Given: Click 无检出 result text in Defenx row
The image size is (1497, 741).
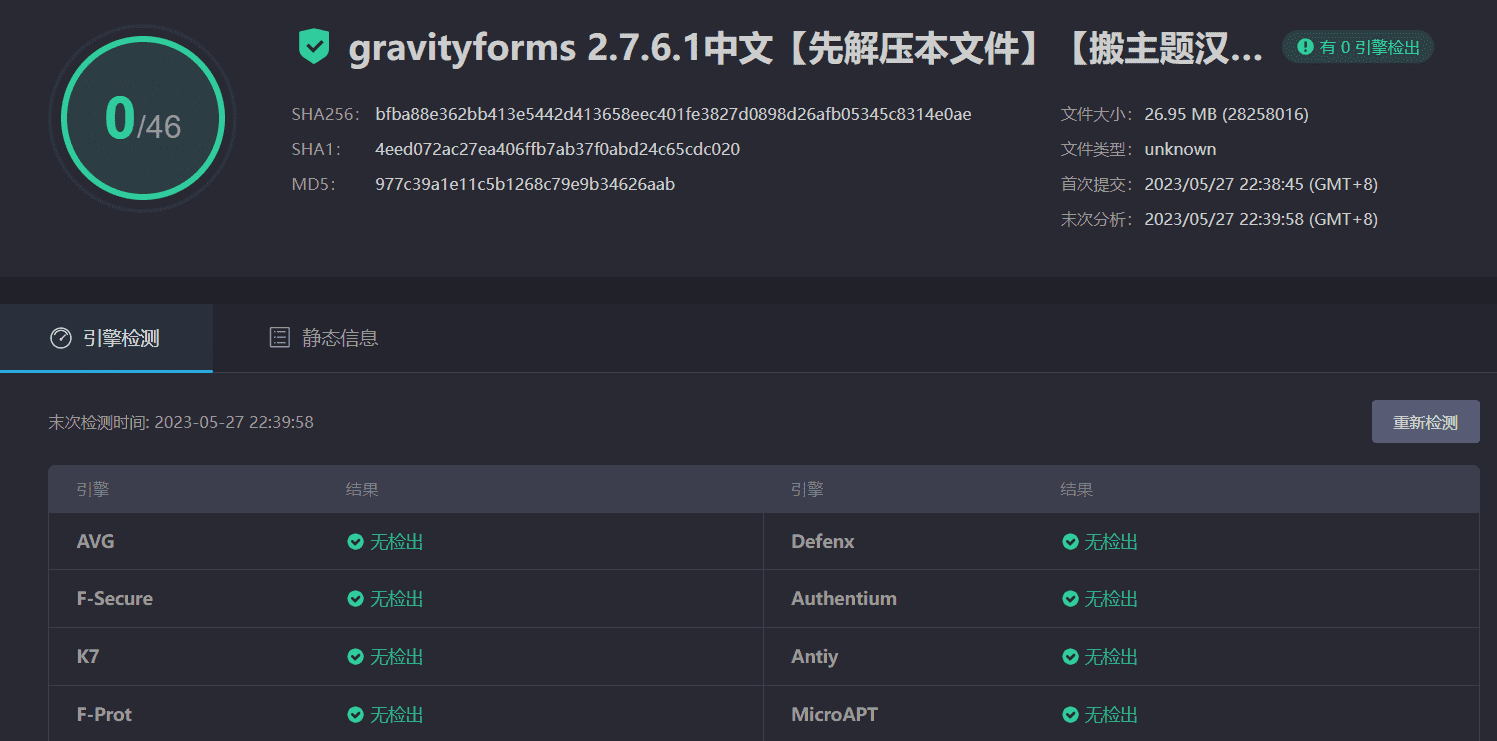Looking at the screenshot, I should (1112, 542).
